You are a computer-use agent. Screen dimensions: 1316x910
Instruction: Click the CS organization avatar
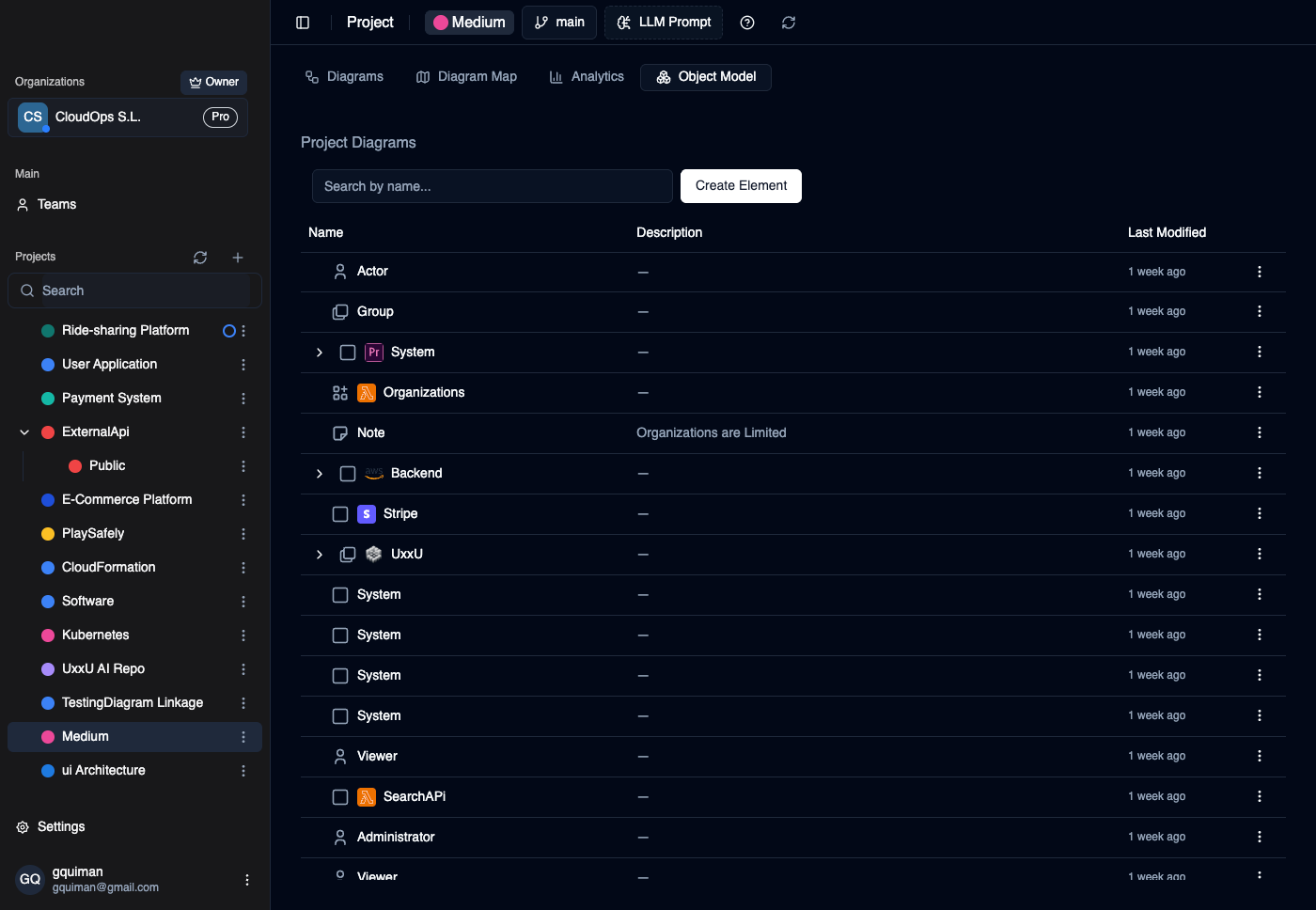tap(33, 118)
